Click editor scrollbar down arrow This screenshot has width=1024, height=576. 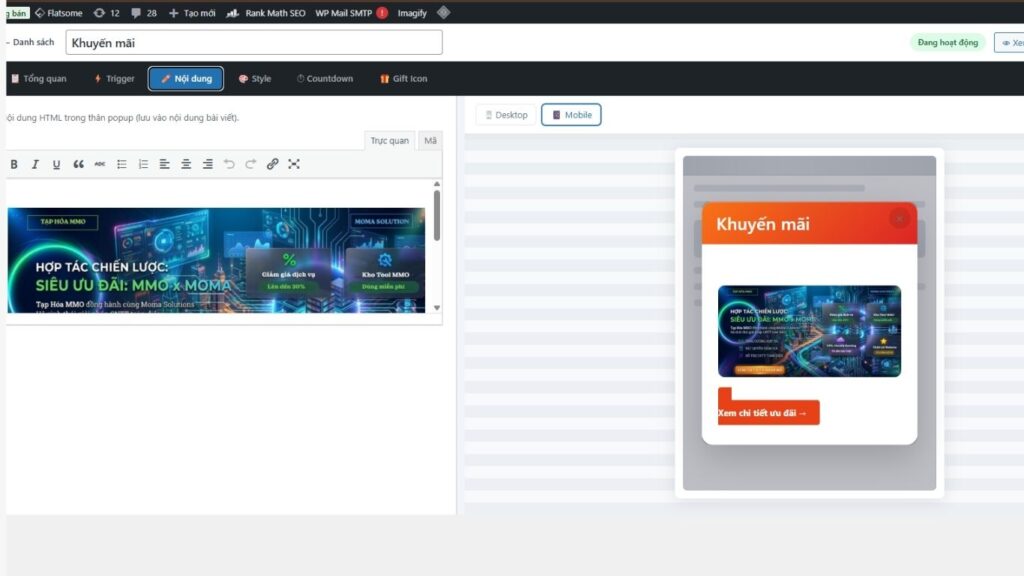(437, 308)
